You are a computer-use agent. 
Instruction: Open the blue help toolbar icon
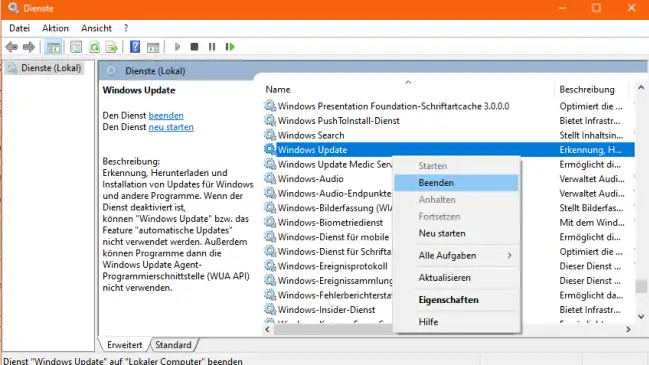click(x=135, y=47)
